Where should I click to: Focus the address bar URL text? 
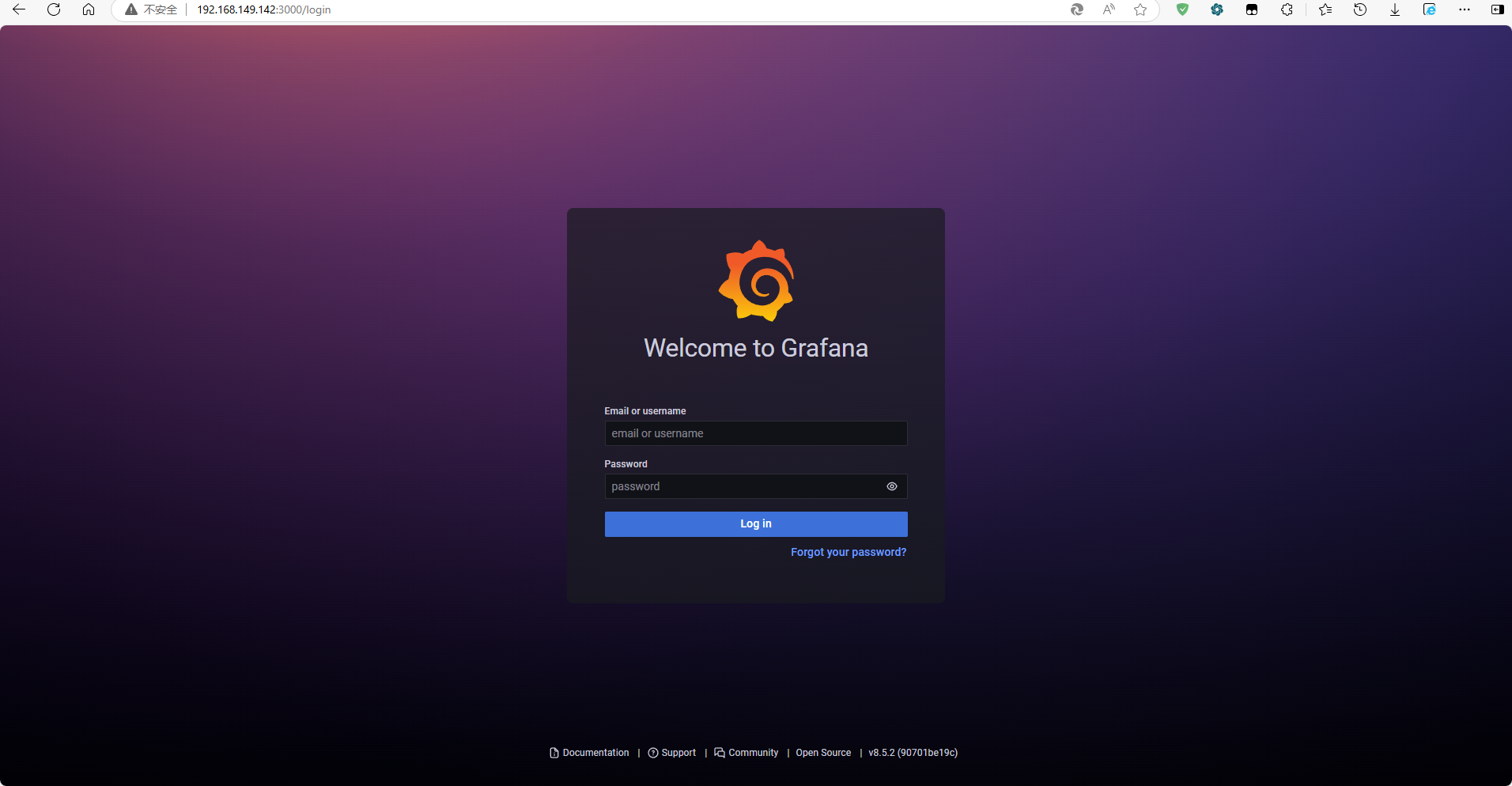pos(264,9)
